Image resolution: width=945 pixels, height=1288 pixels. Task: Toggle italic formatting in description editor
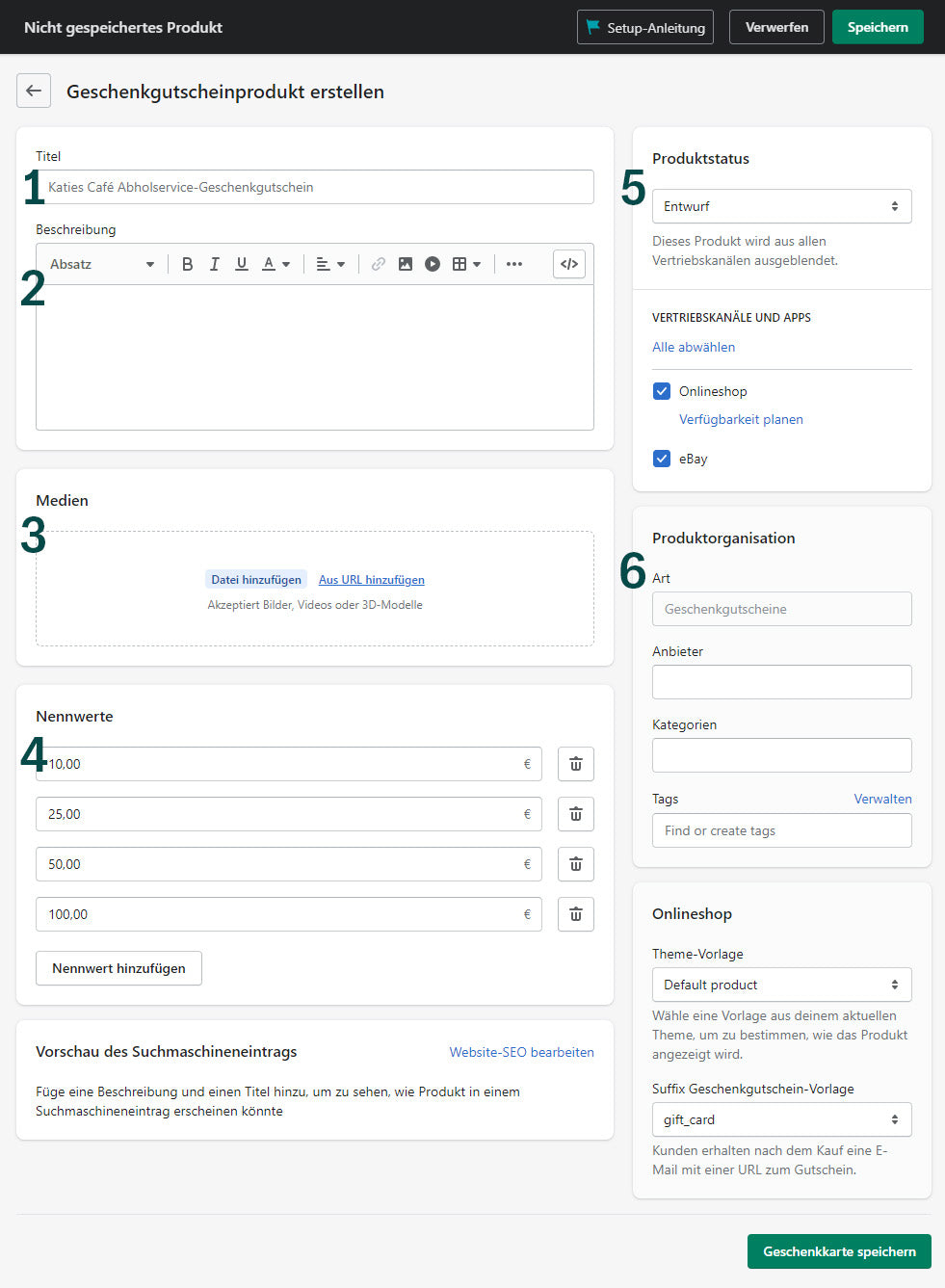point(215,264)
